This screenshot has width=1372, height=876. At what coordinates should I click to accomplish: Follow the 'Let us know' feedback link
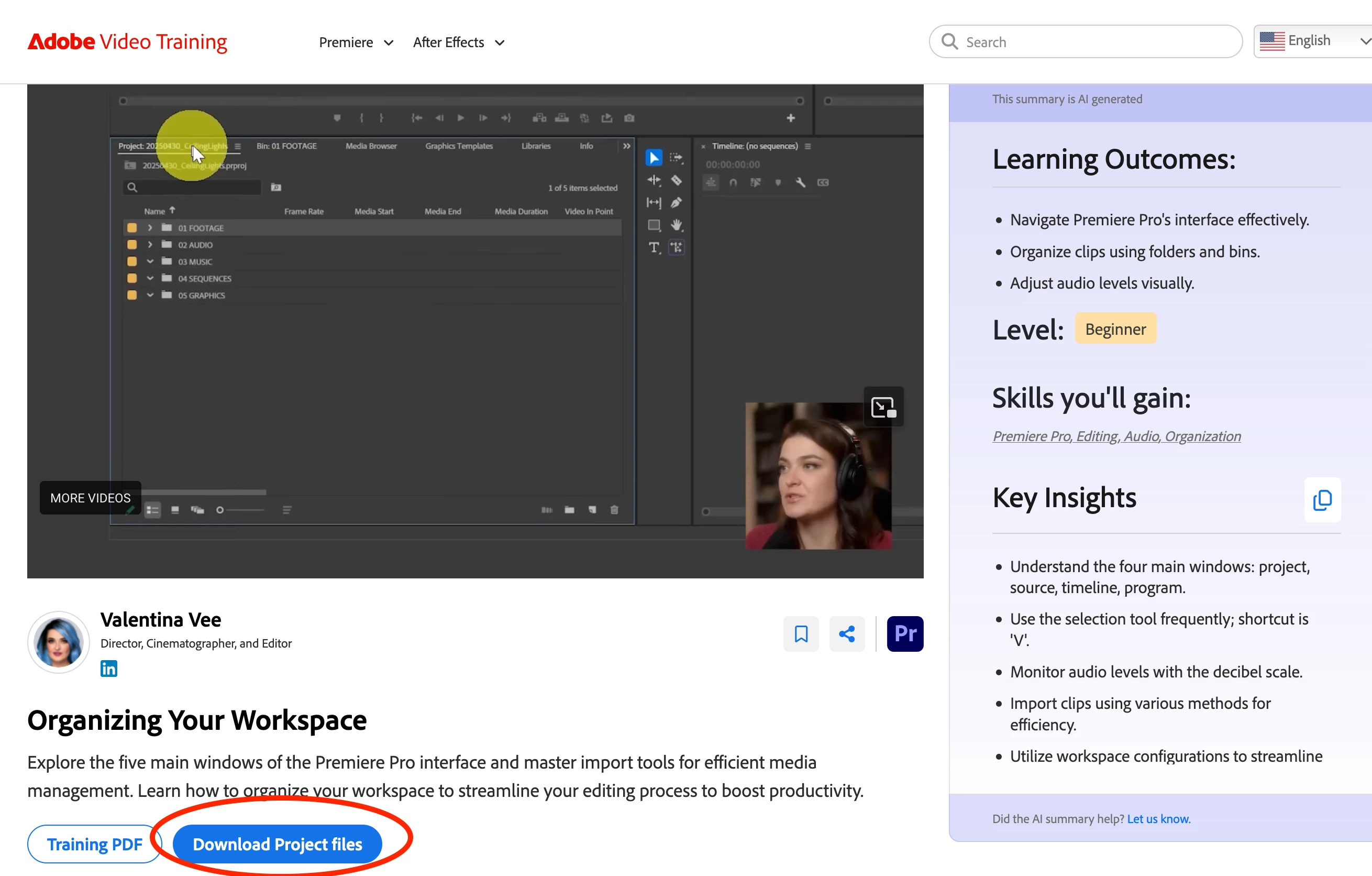pyautogui.click(x=1158, y=818)
